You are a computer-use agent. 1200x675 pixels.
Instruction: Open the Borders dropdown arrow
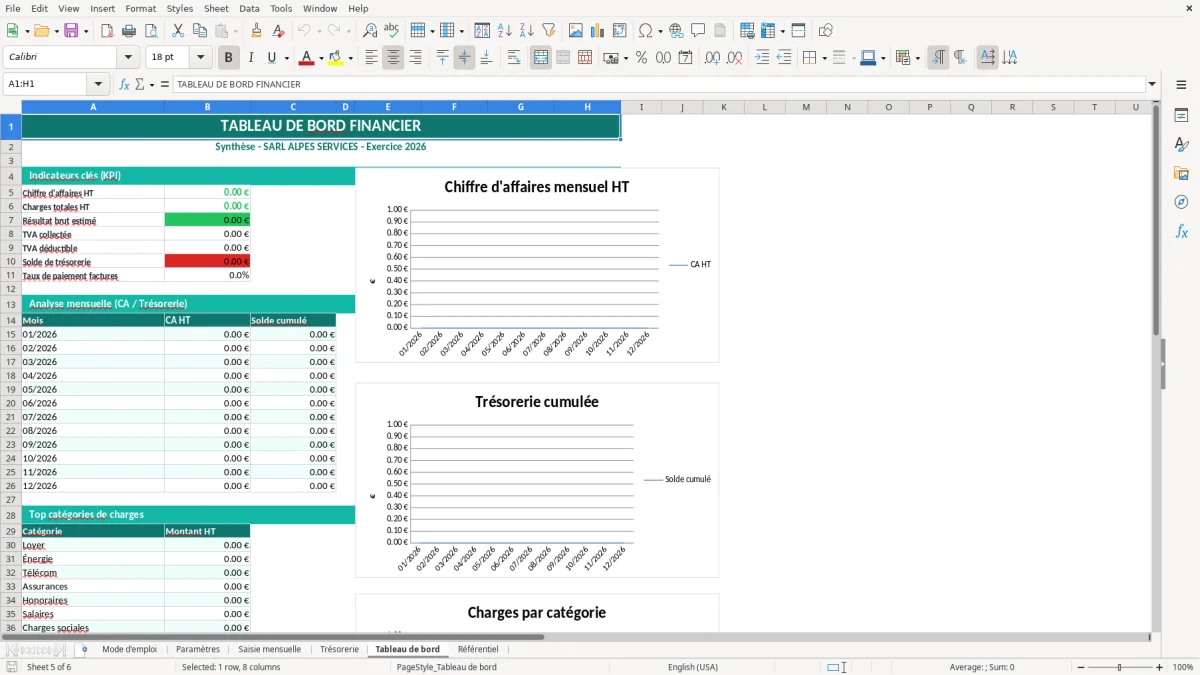(824, 58)
